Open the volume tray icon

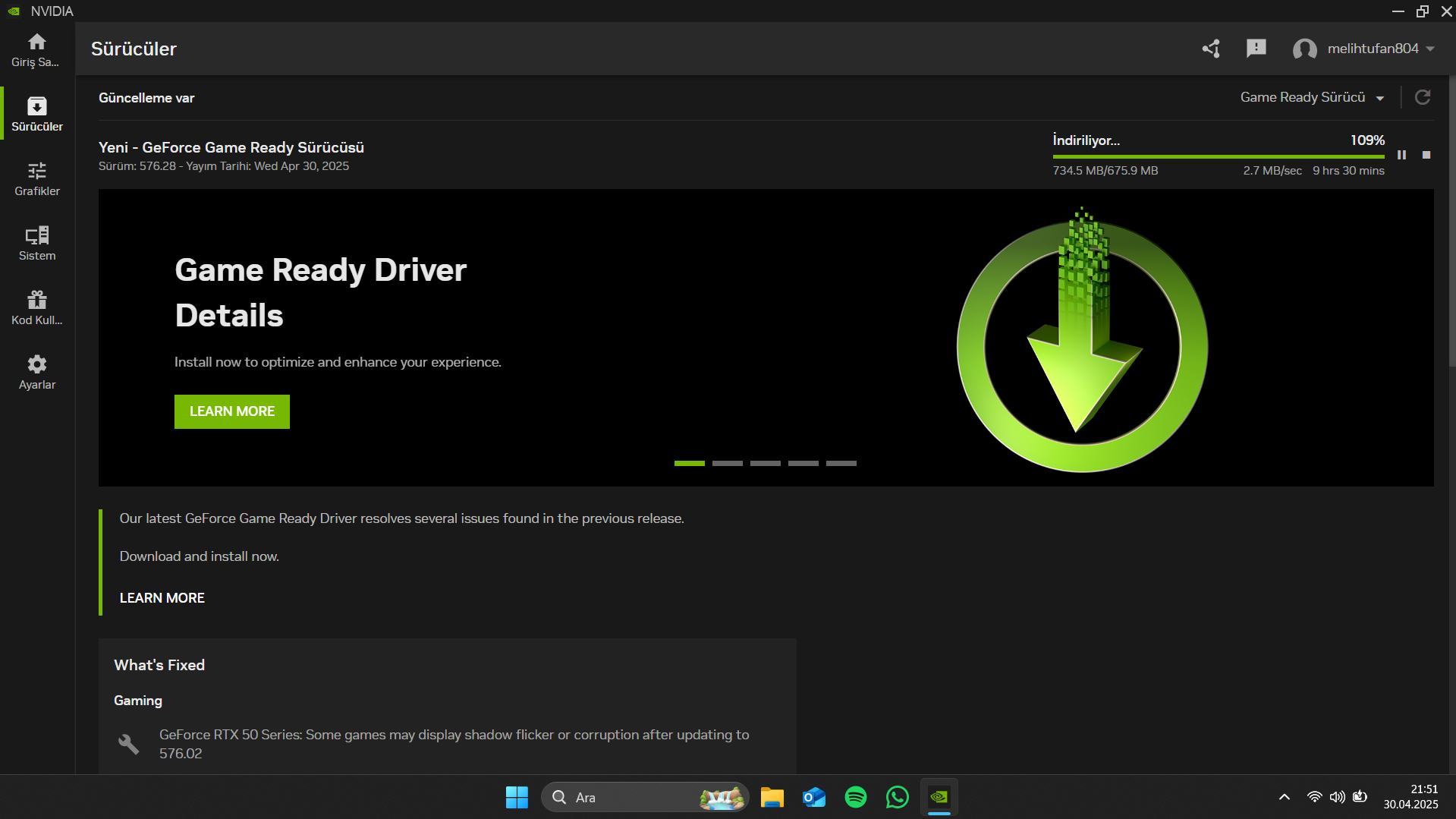1338,797
